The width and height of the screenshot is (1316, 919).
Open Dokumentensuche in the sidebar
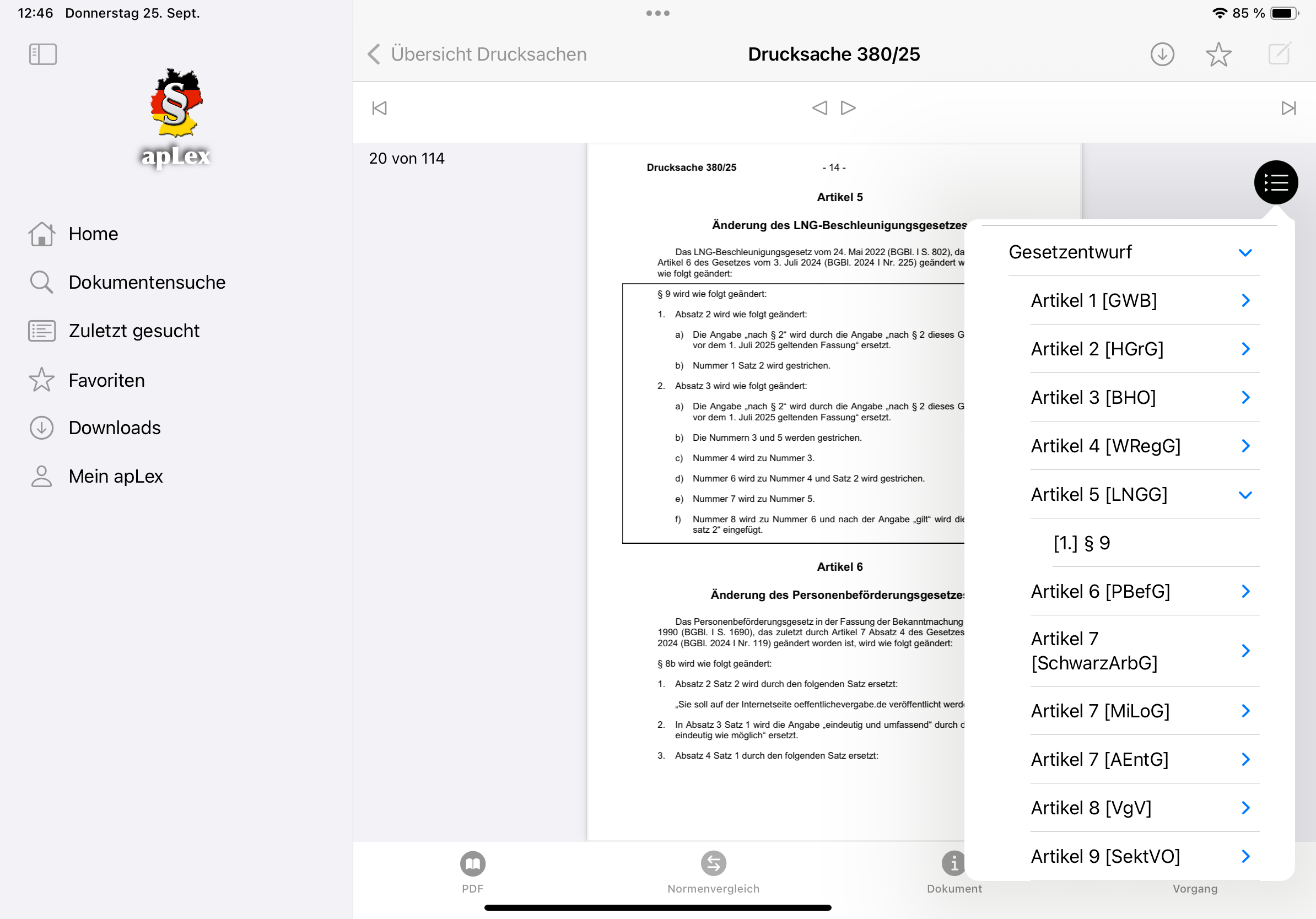(x=147, y=283)
